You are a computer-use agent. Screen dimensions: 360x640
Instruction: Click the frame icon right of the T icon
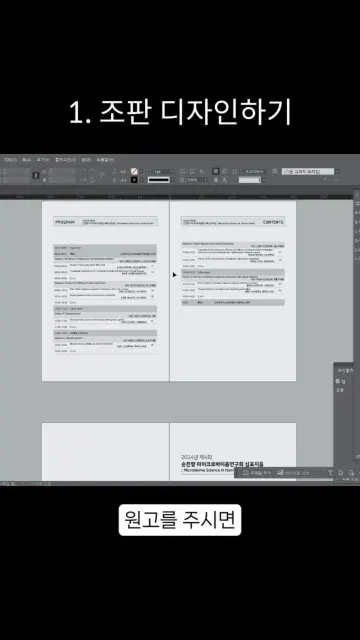tap(340, 473)
